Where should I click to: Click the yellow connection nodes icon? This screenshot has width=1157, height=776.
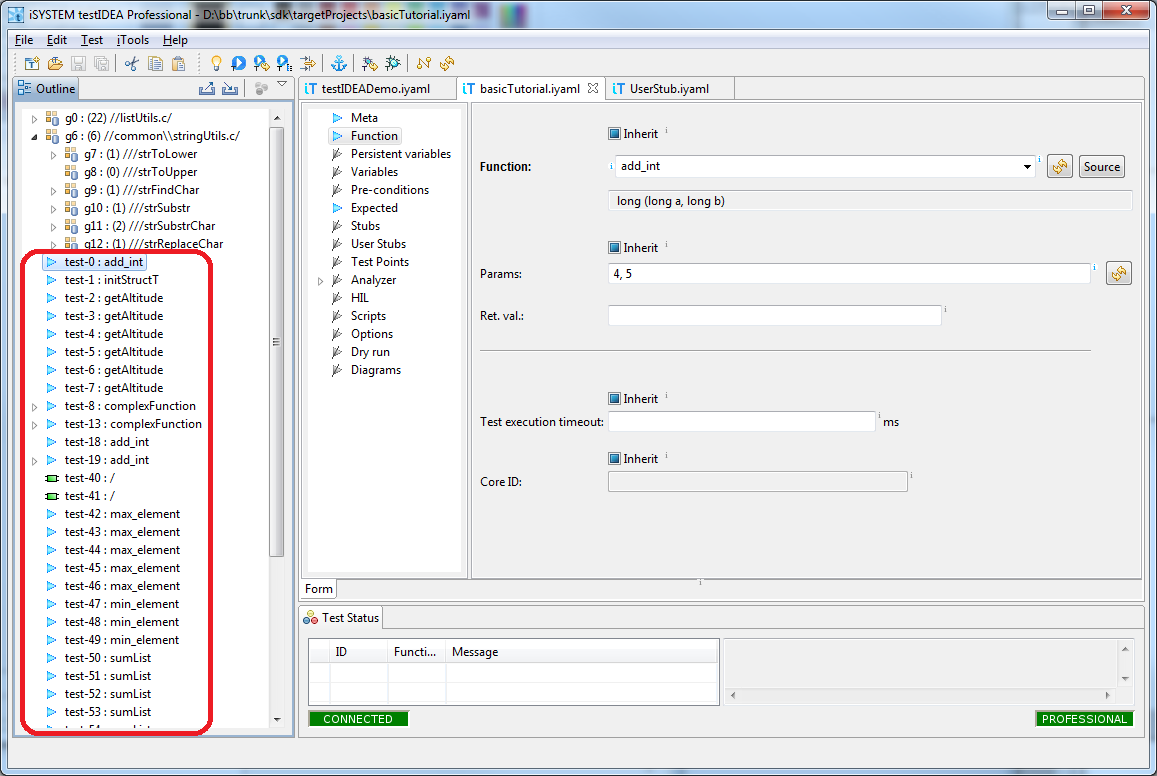(424, 63)
